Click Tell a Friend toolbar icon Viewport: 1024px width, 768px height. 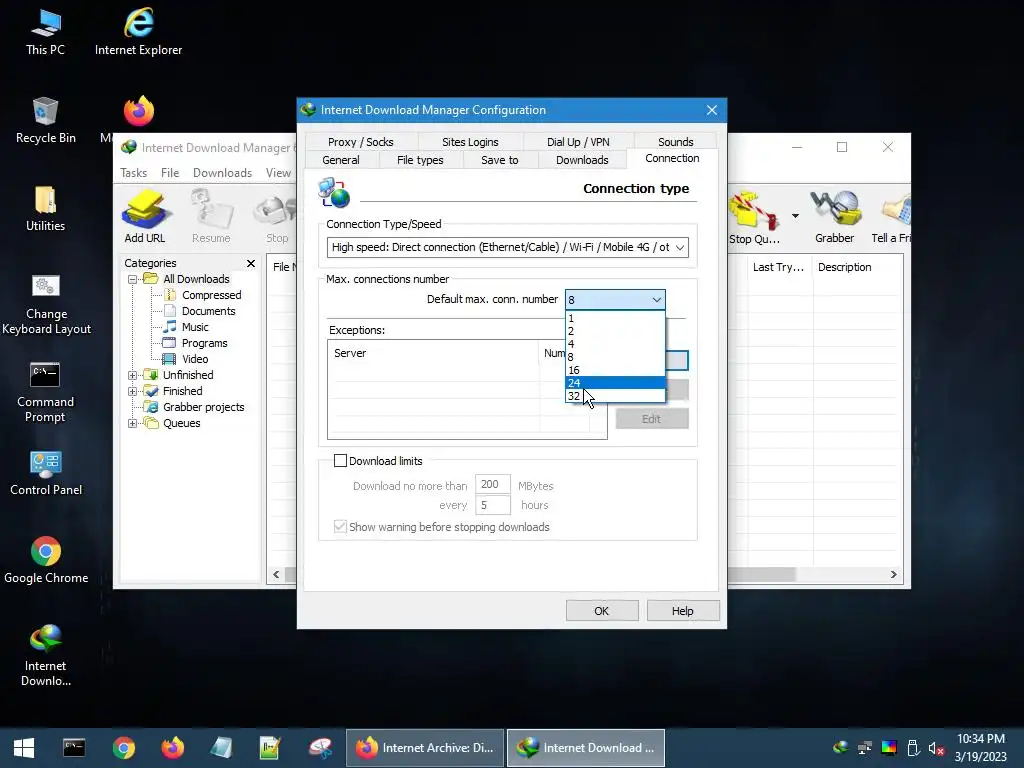[x=892, y=217]
